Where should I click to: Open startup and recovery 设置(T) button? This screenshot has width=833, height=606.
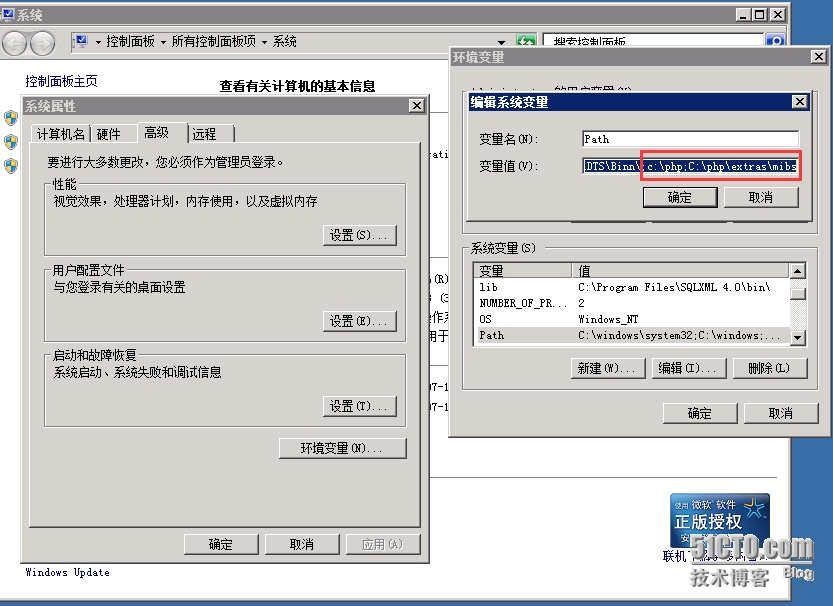(x=360, y=406)
